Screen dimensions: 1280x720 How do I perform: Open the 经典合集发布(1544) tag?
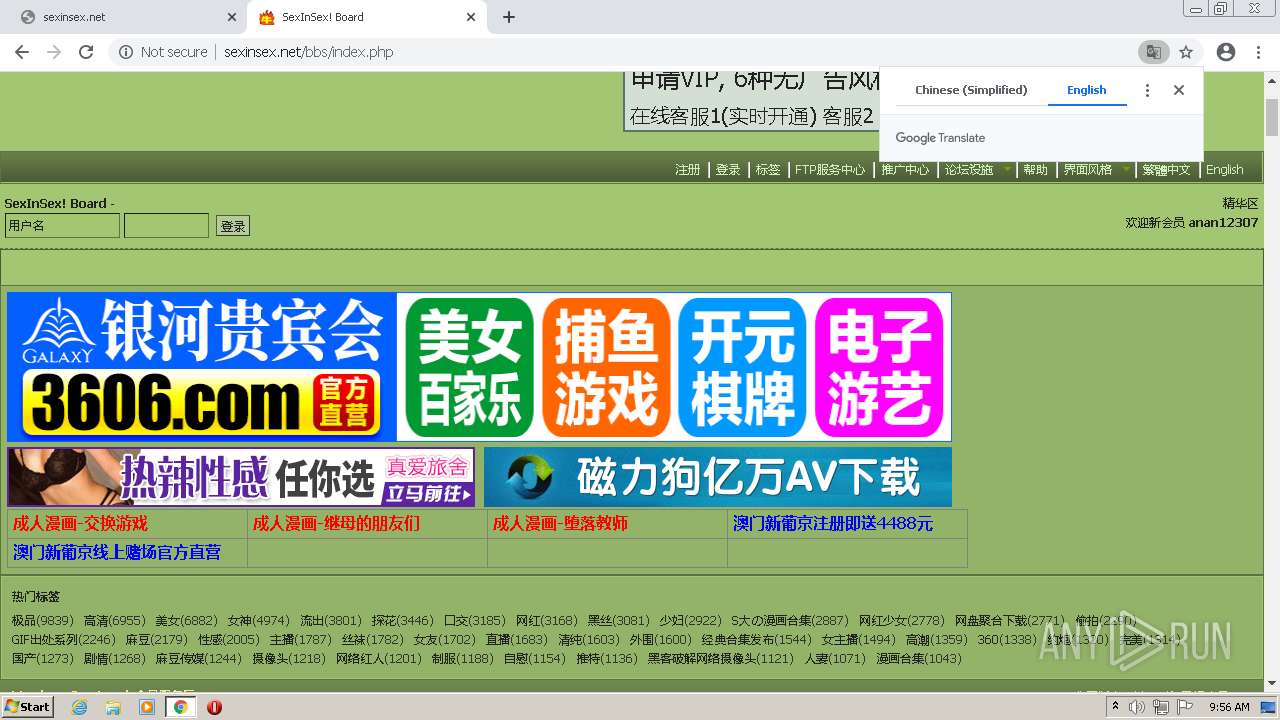[x=756, y=640]
